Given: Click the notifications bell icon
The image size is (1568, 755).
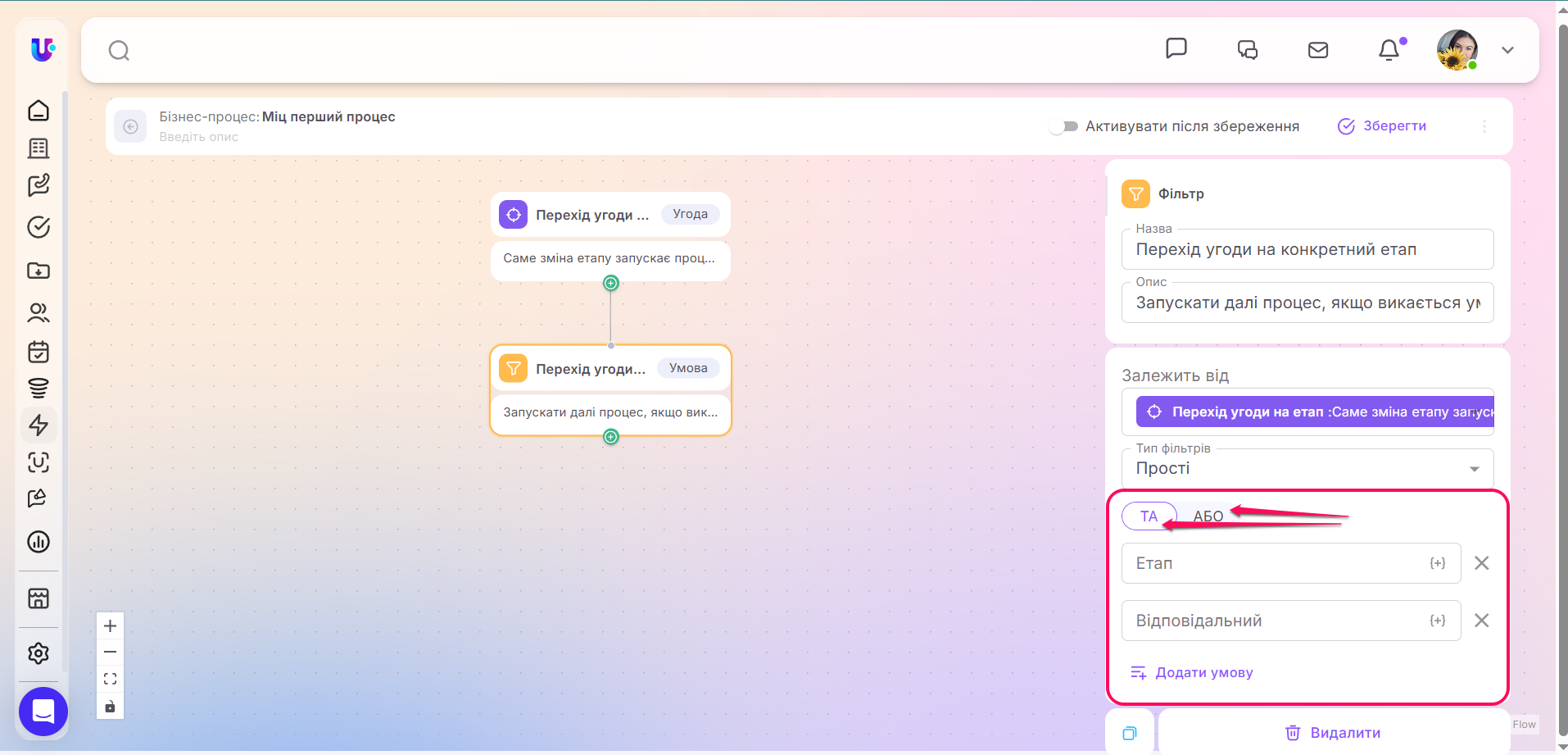Looking at the screenshot, I should (1389, 50).
